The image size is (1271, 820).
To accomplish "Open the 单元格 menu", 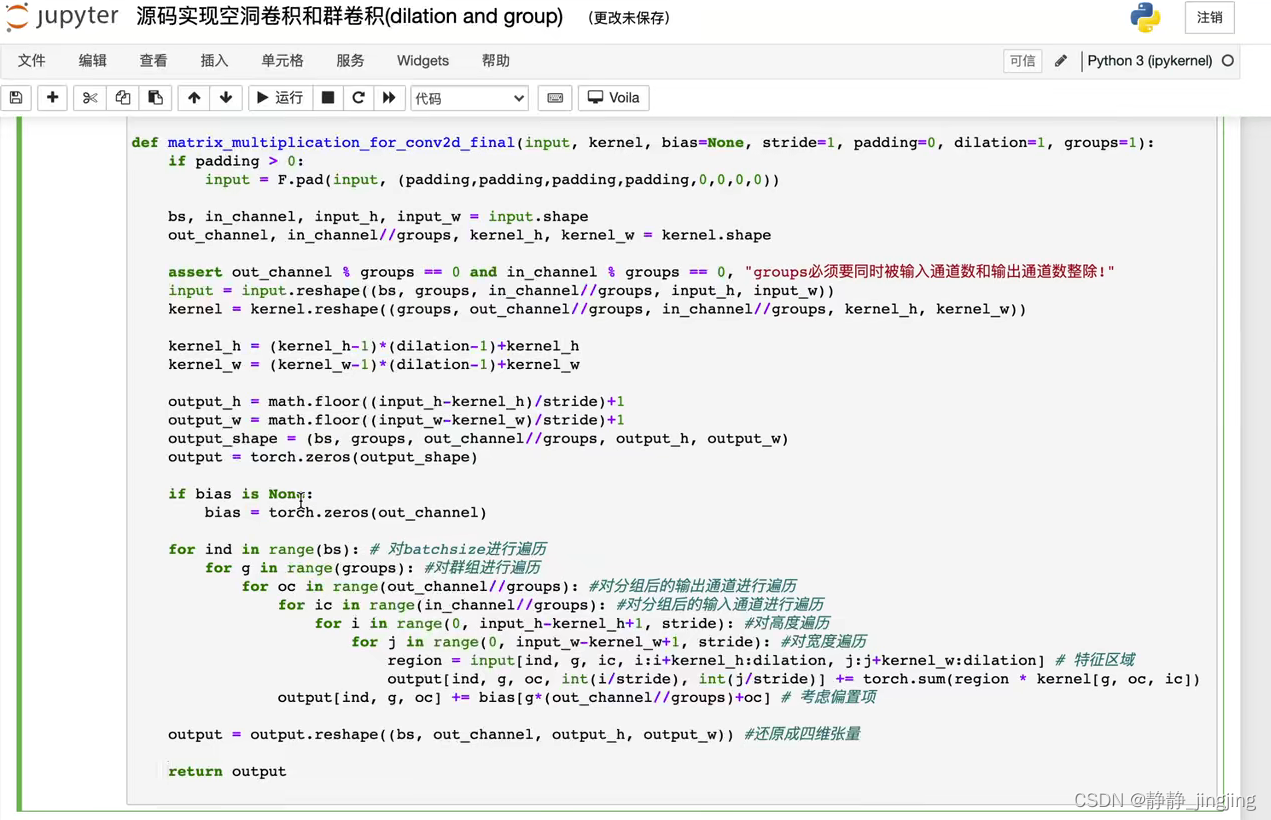I will (281, 60).
